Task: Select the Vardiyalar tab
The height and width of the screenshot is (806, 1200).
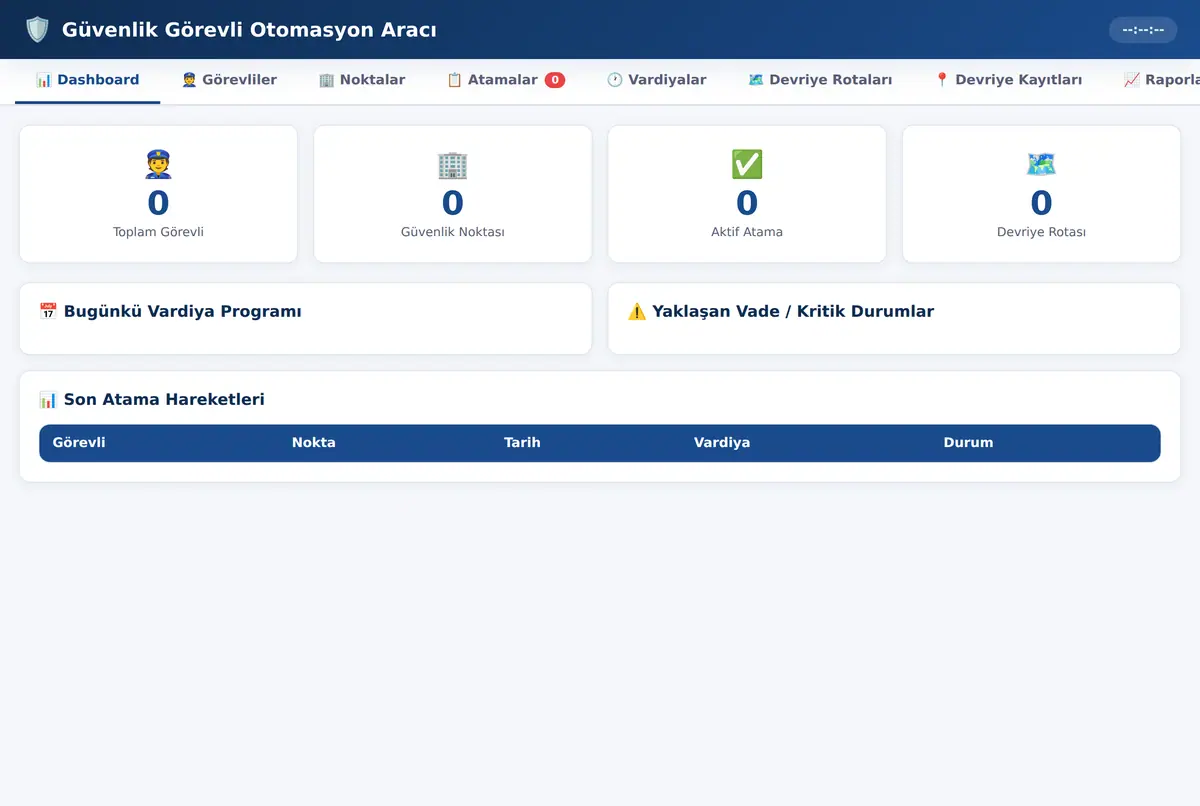Action: (x=656, y=80)
